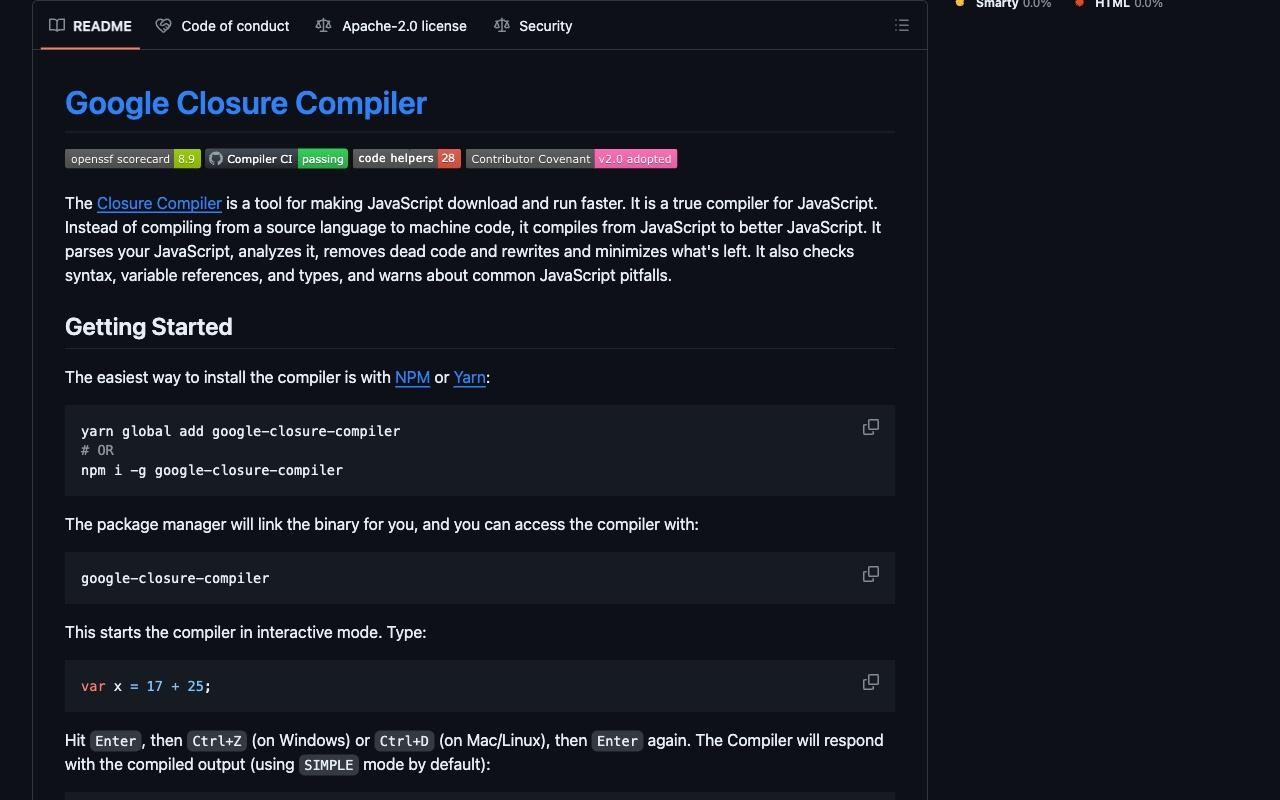Image resolution: width=1280 pixels, height=800 pixels.
Task: Click the npm i -g google-closure-compiler line
Action: (x=212, y=470)
